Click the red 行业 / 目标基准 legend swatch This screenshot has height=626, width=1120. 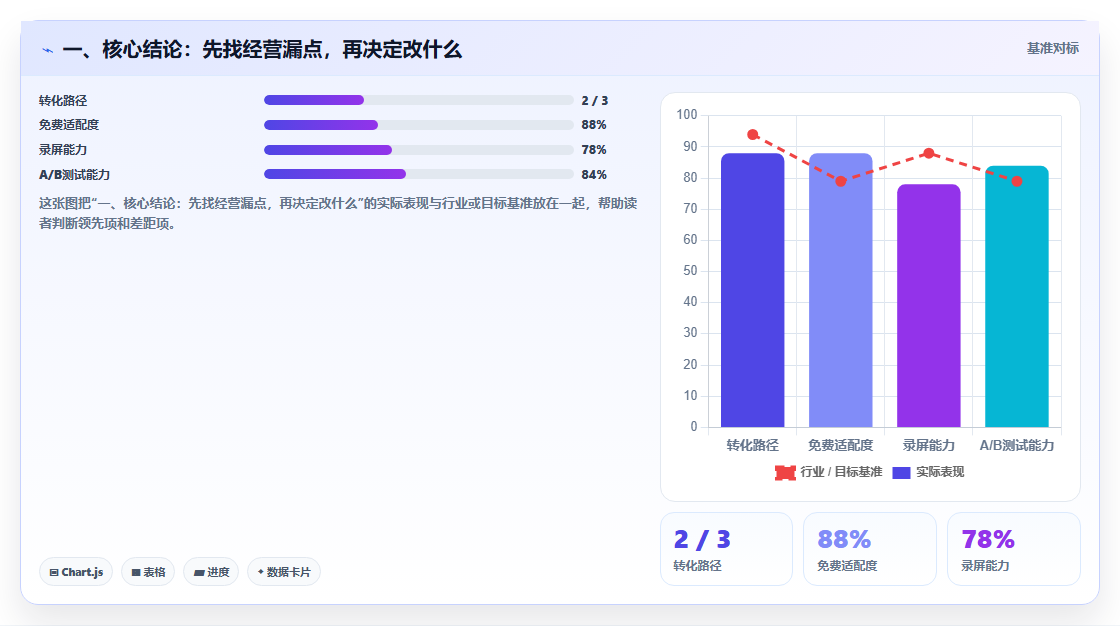pyautogui.click(x=785, y=472)
